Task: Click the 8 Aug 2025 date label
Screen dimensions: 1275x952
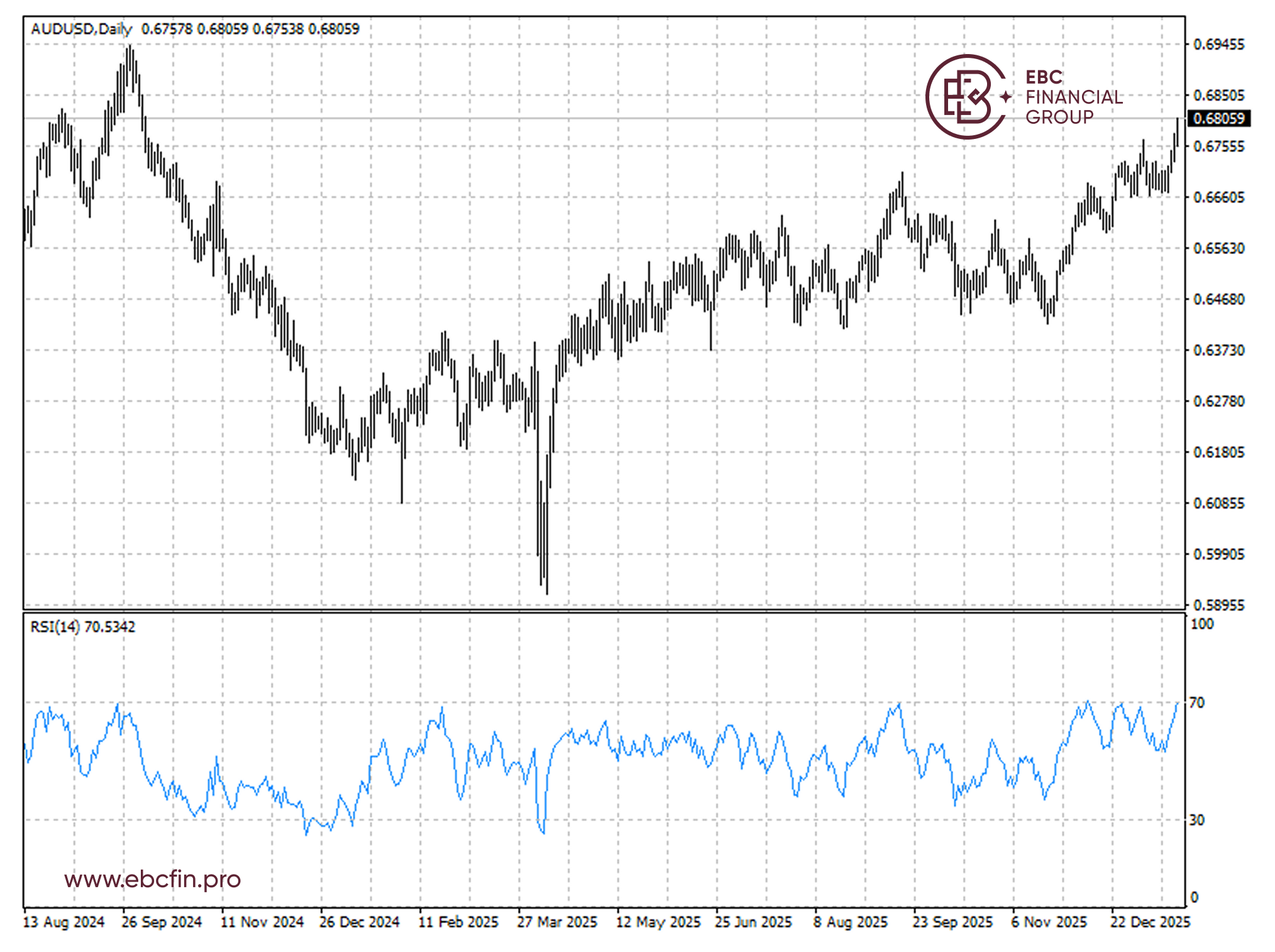Action: (x=850, y=922)
